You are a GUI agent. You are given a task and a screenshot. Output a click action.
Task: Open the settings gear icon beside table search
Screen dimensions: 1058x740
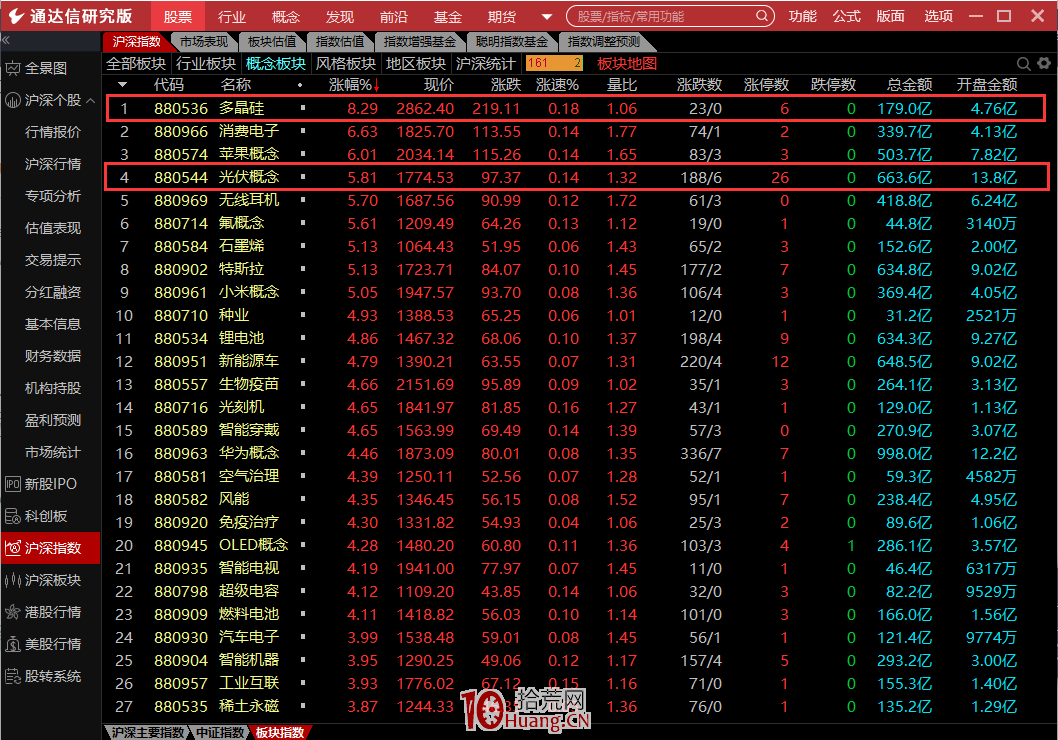(x=1044, y=63)
